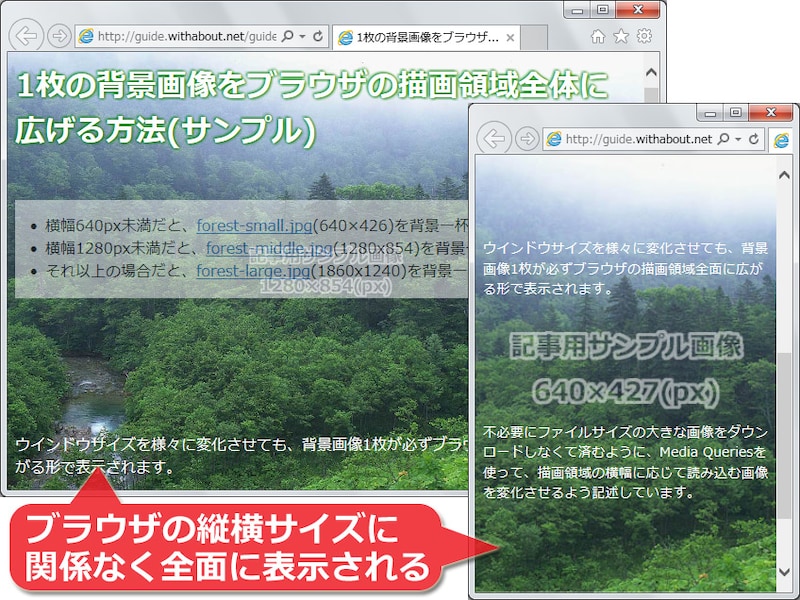Image resolution: width=800 pixels, height=600 pixels.
Task: Expand the address bar dropdown in the large window
Action: tap(302, 37)
